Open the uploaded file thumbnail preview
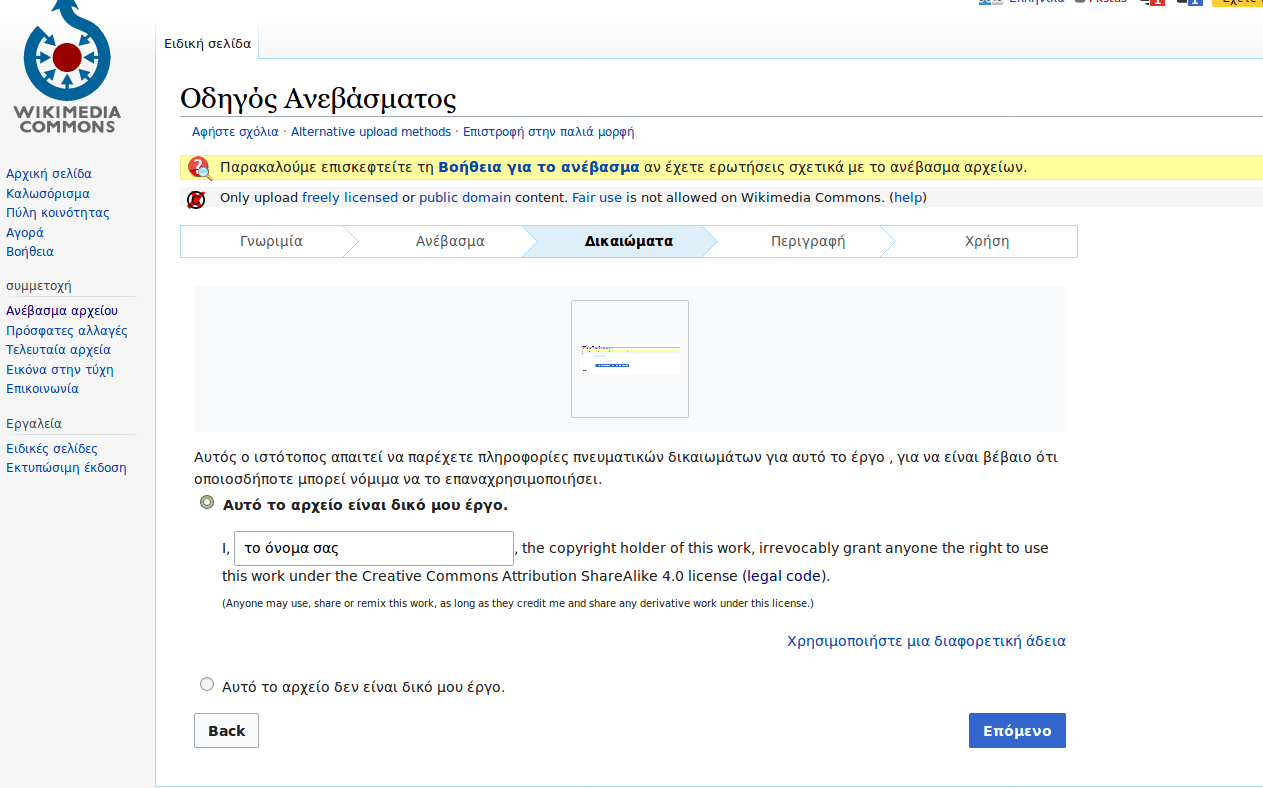Viewport: 1263px width, 788px height. tap(630, 358)
